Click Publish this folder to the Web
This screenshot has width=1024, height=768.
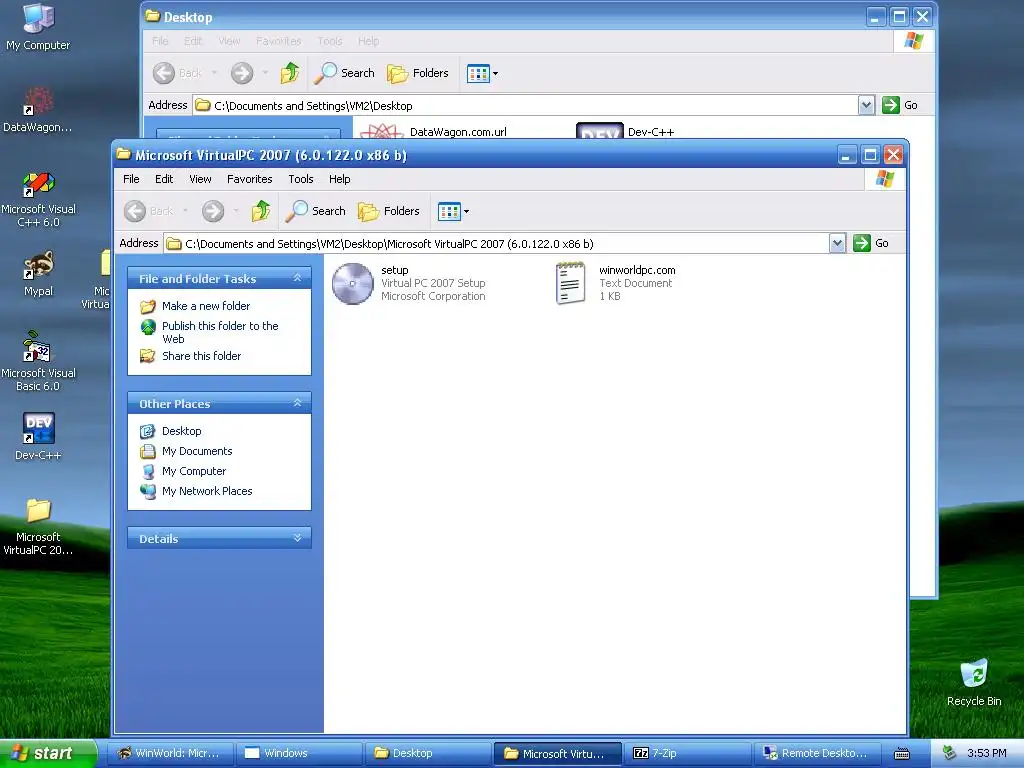[220, 332]
